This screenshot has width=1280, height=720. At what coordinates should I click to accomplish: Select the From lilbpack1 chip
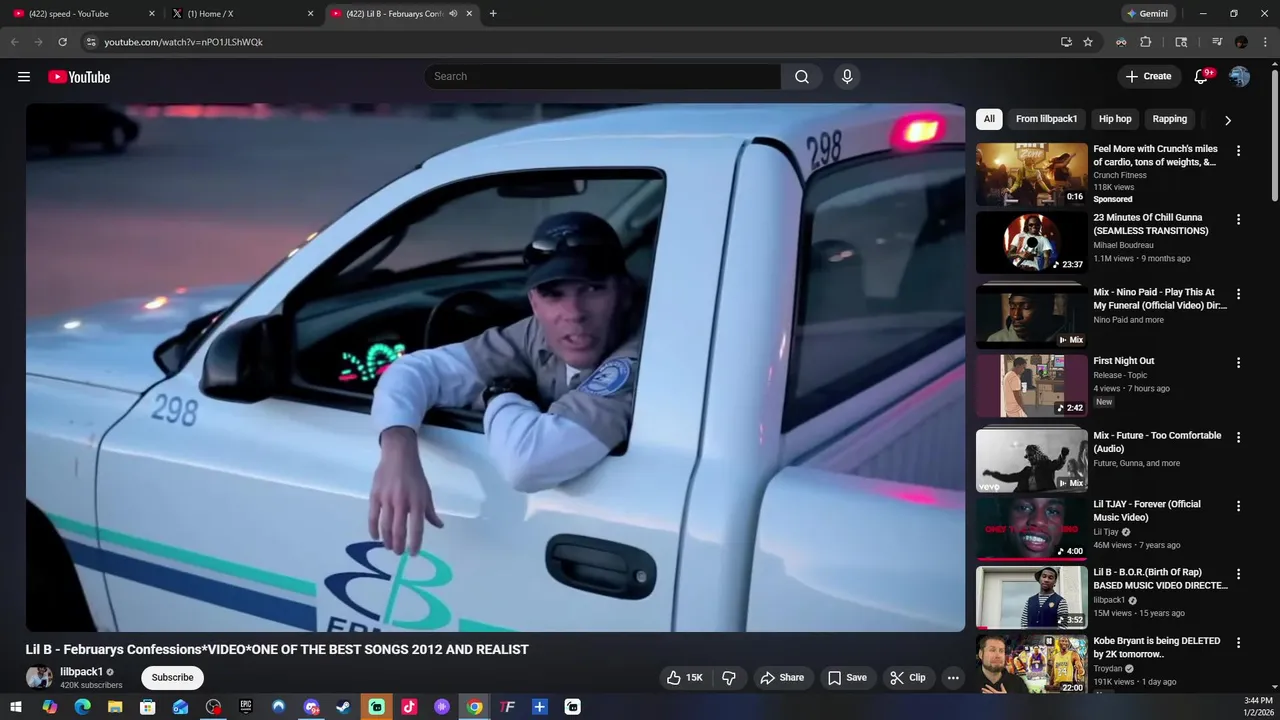[x=1046, y=119]
